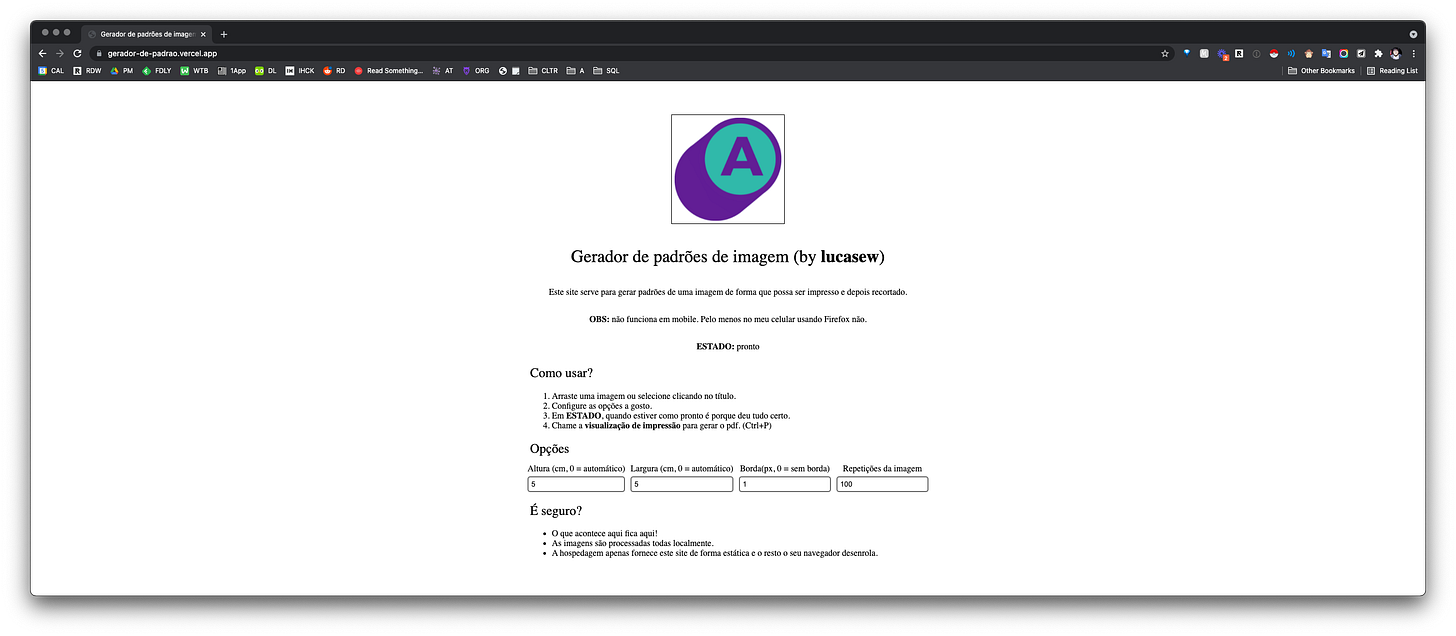Open a new browser tab

tap(224, 34)
